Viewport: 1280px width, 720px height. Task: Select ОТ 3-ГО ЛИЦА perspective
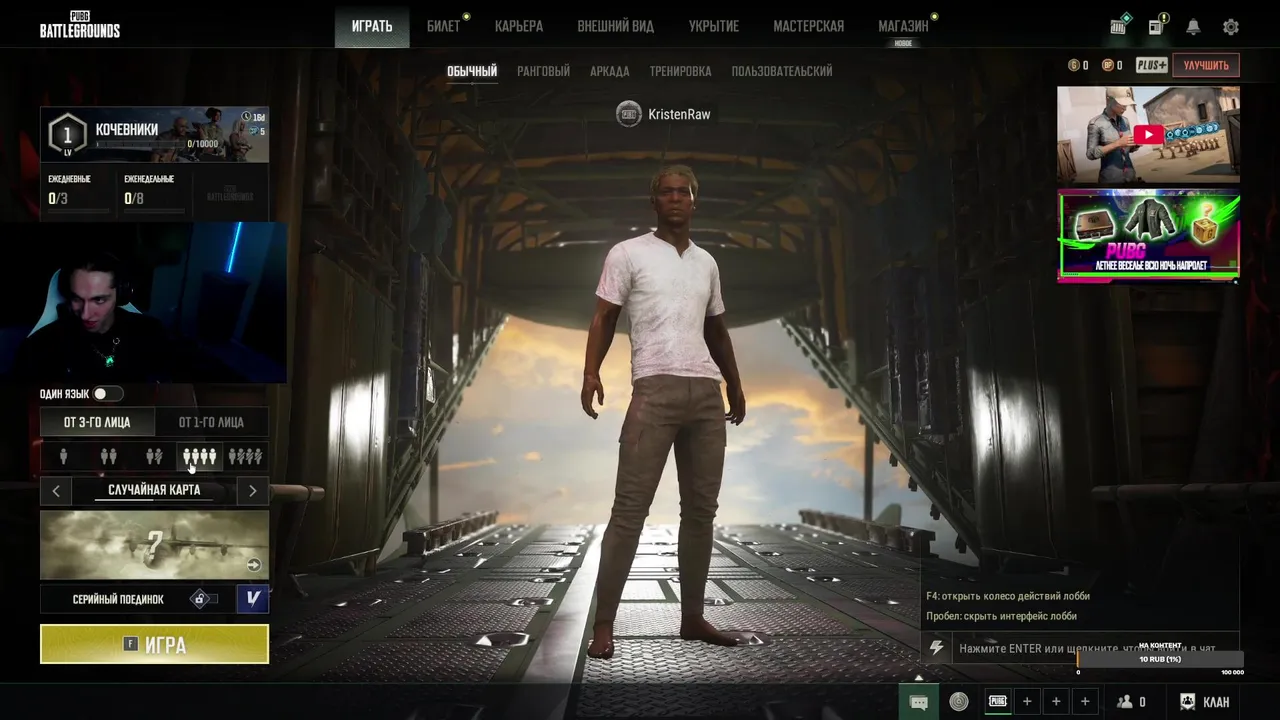coord(97,422)
